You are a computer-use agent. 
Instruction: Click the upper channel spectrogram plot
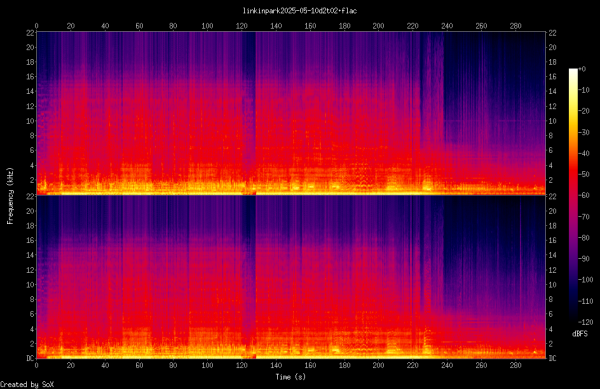click(x=291, y=113)
